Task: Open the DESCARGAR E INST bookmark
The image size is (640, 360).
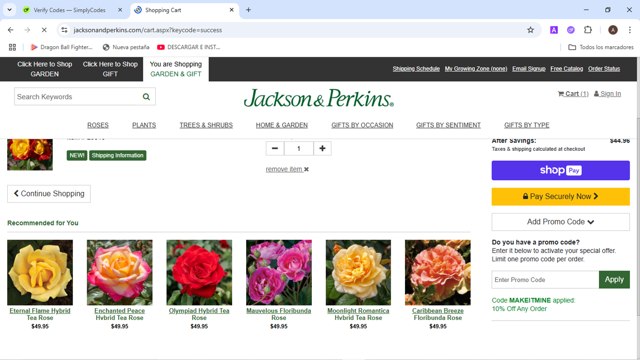Action: pos(189,47)
